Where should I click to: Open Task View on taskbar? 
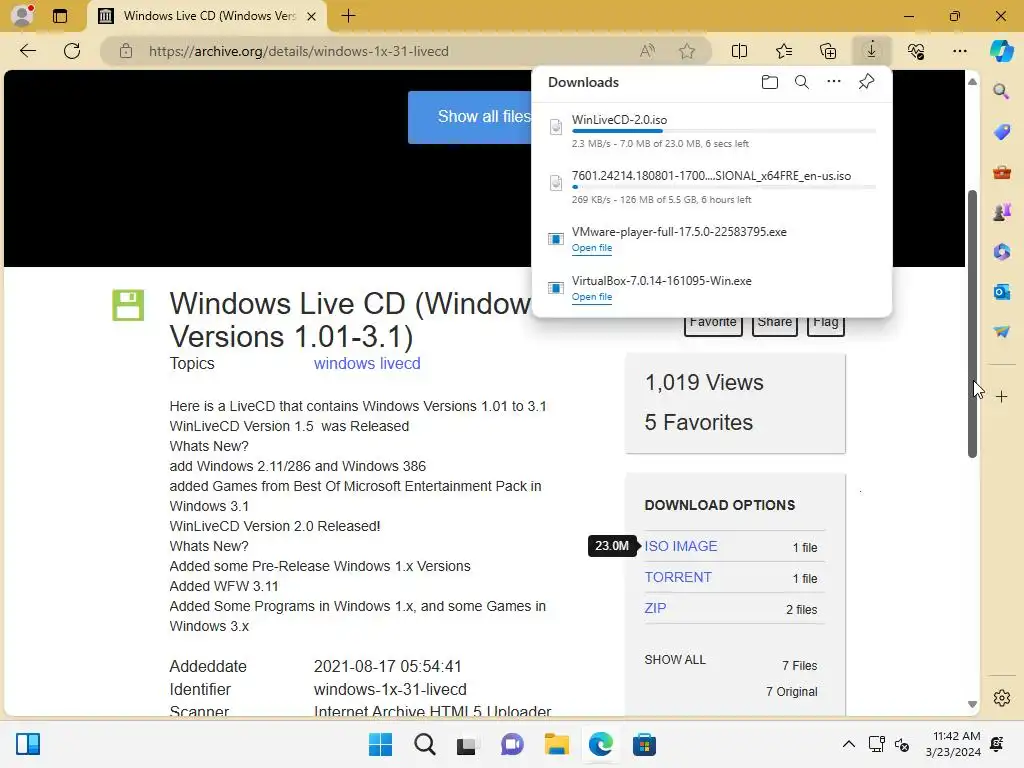pyautogui.click(x=466, y=744)
